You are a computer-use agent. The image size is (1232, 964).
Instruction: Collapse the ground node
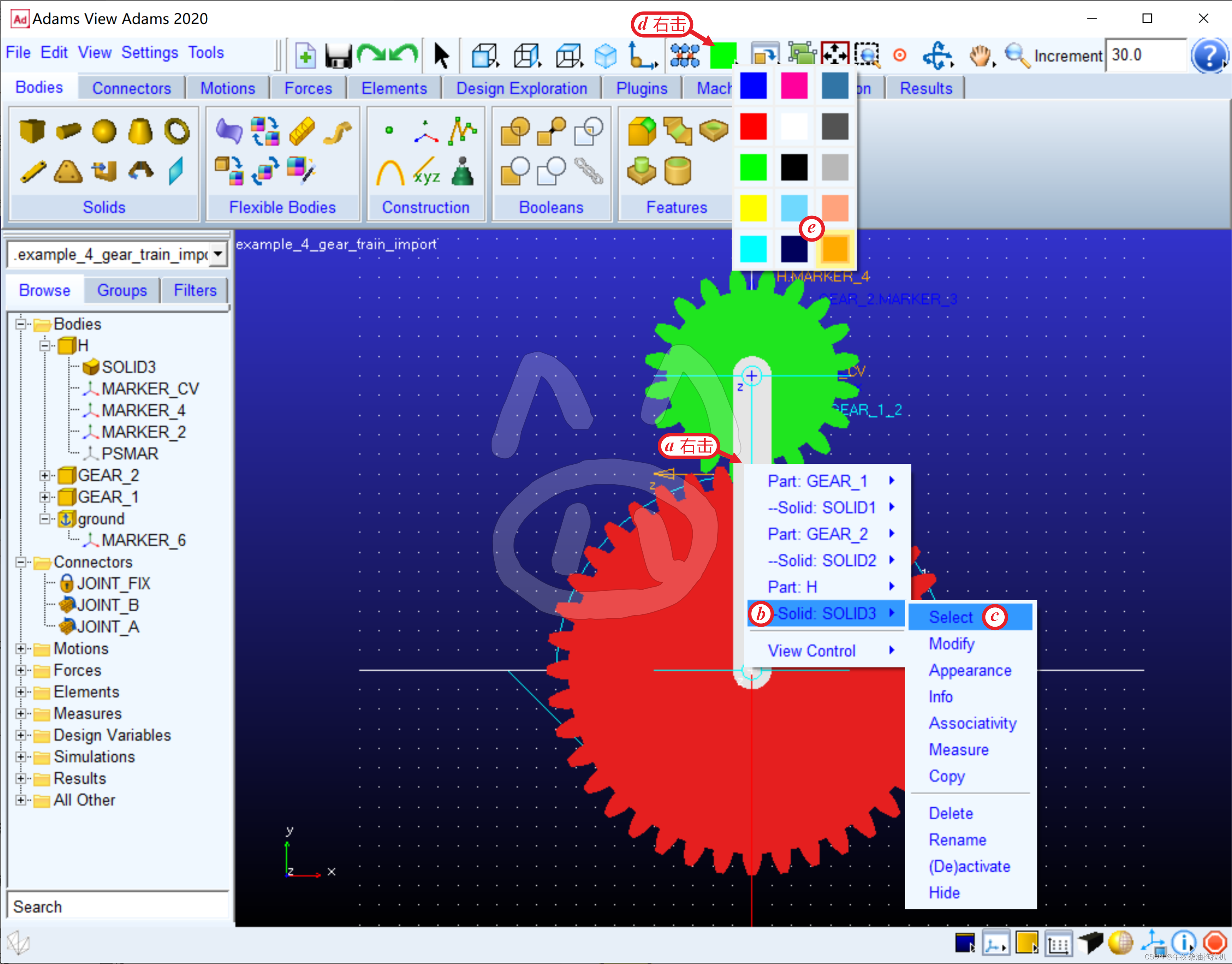45,519
